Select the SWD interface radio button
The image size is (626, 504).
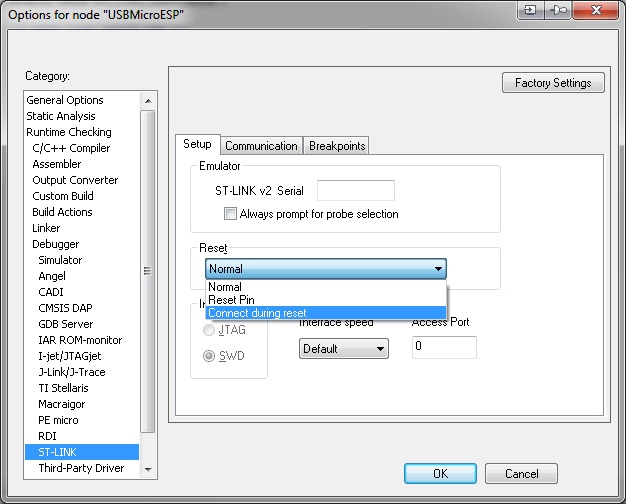coord(209,355)
